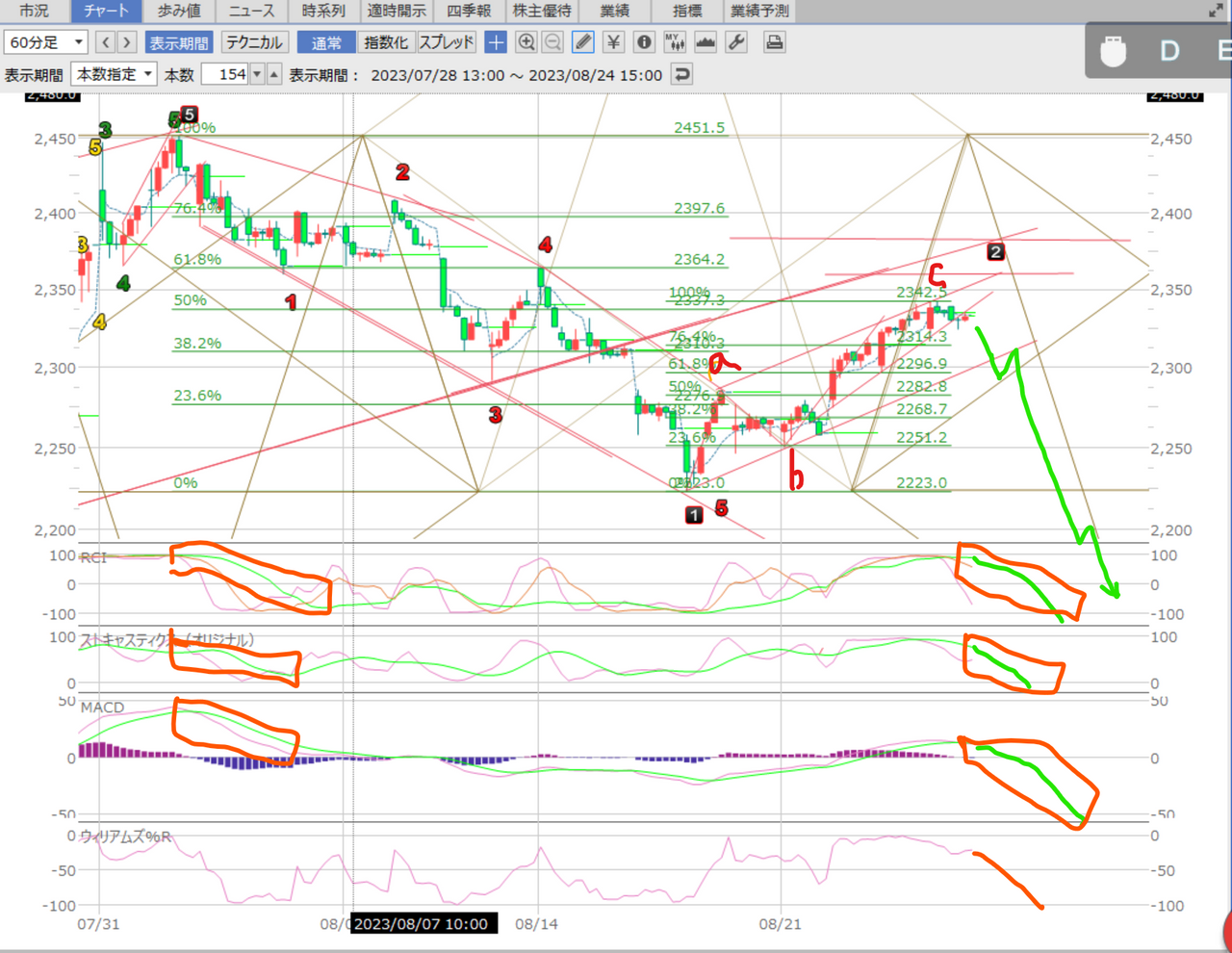Viewport: 1232px width, 953px height.
Task: Decrease 本数 with the down arrow
Action: [x=257, y=74]
